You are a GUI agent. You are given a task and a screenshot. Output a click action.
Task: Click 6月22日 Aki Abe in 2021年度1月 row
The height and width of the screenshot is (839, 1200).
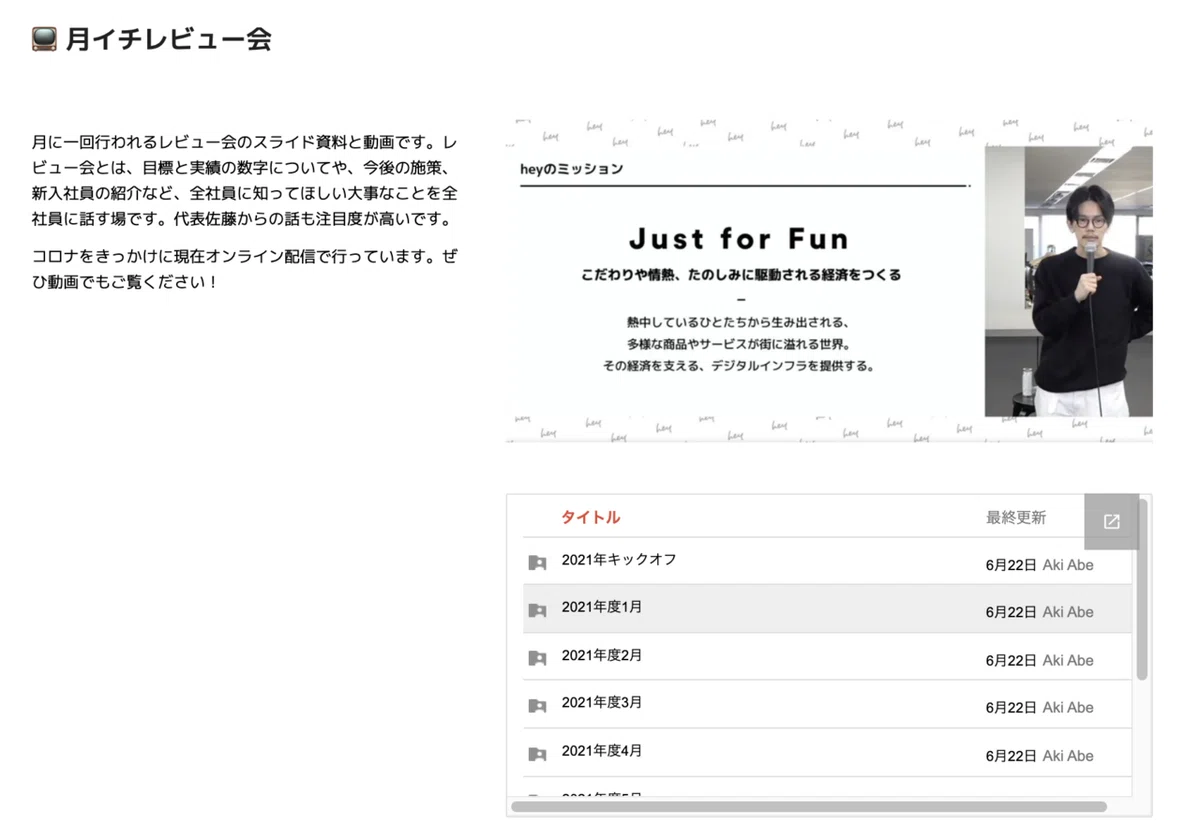pos(1040,612)
